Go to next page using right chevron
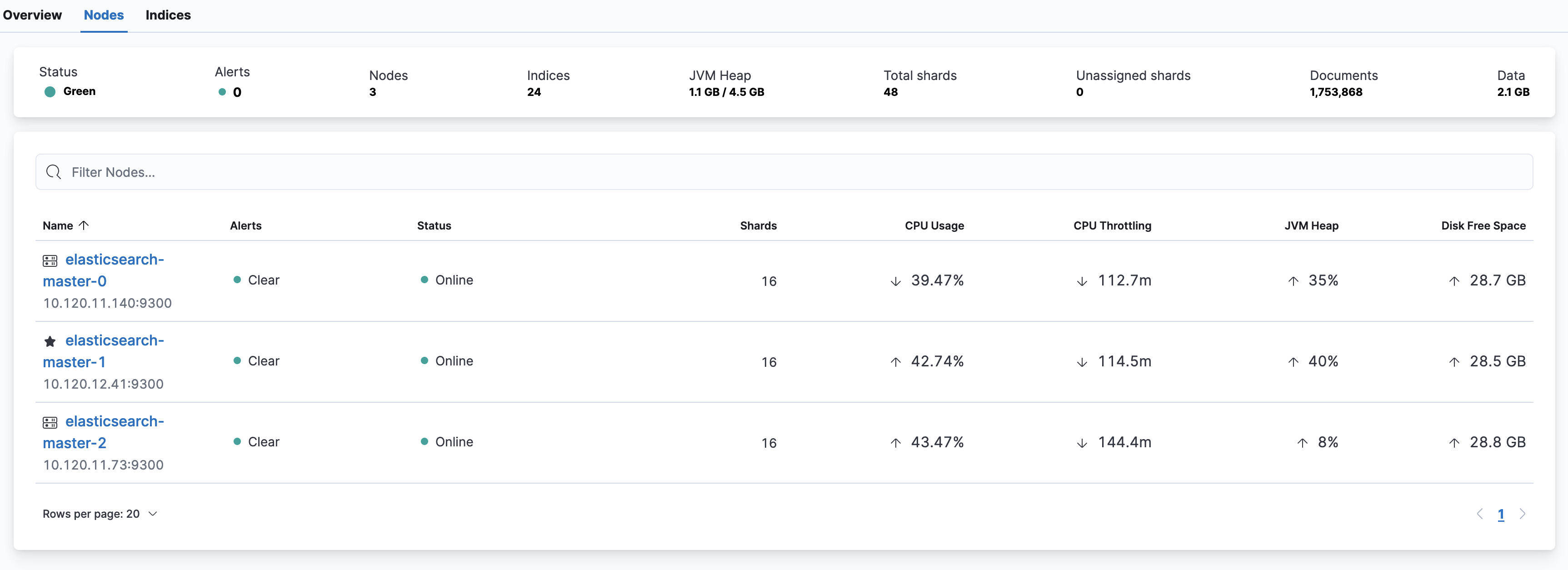The width and height of the screenshot is (1568, 570). (1522, 514)
